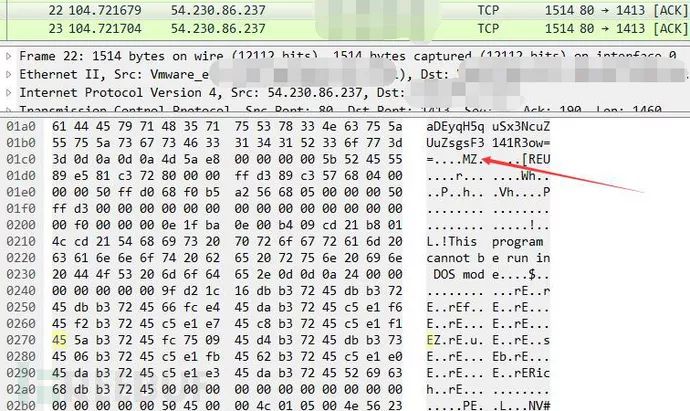This screenshot has height=411, width=690.
Task: Click '1514 80 → 1413 [ACK]' info of packet 22
Action: (x=616, y=10)
